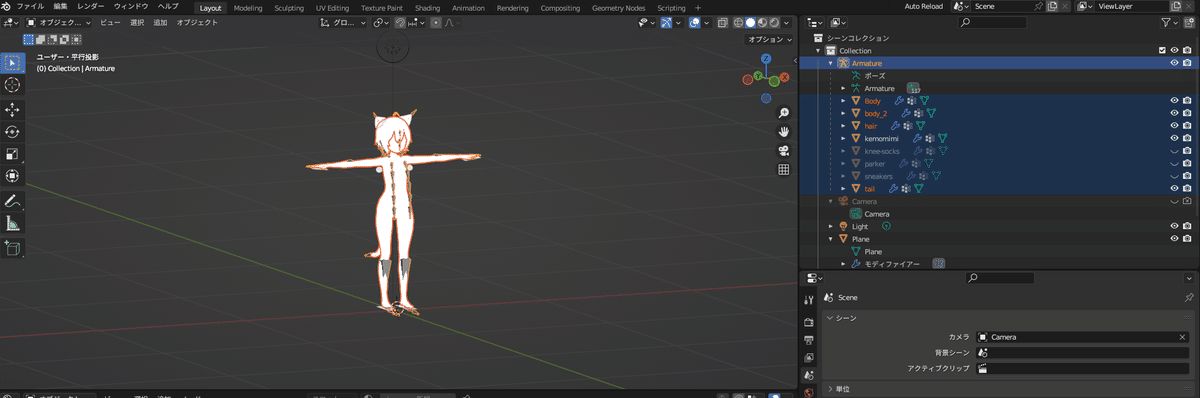Click the pan view hand icon
The height and width of the screenshot is (398, 1200).
784,131
